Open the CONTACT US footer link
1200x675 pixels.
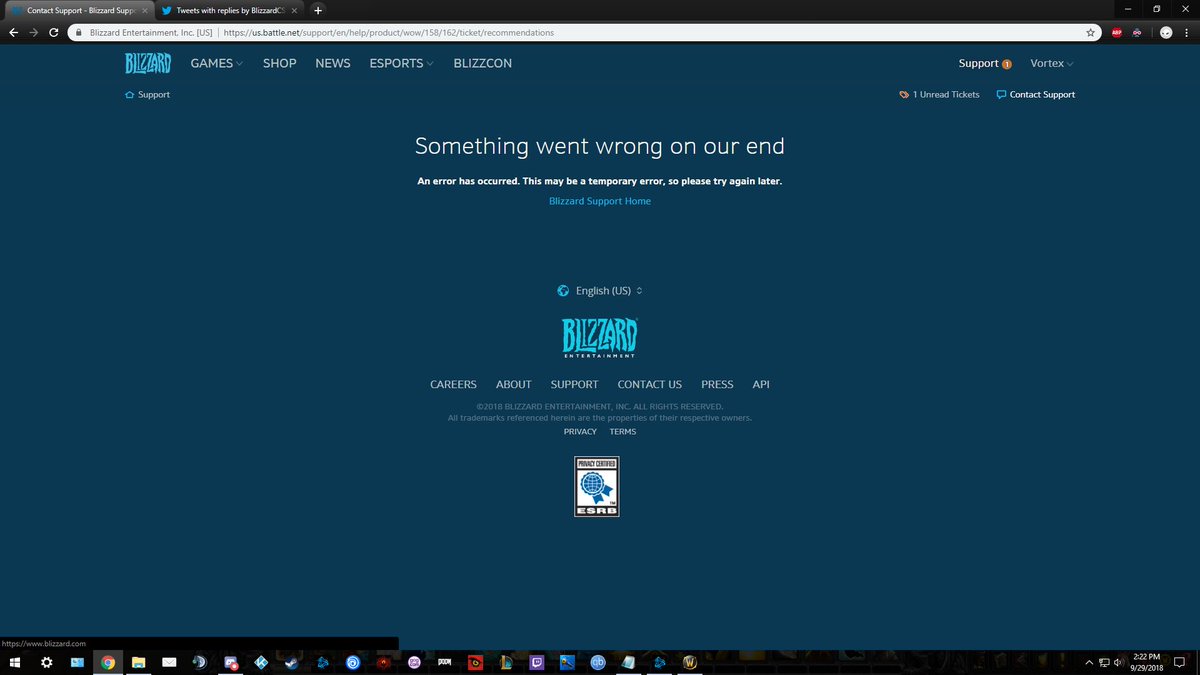(650, 385)
